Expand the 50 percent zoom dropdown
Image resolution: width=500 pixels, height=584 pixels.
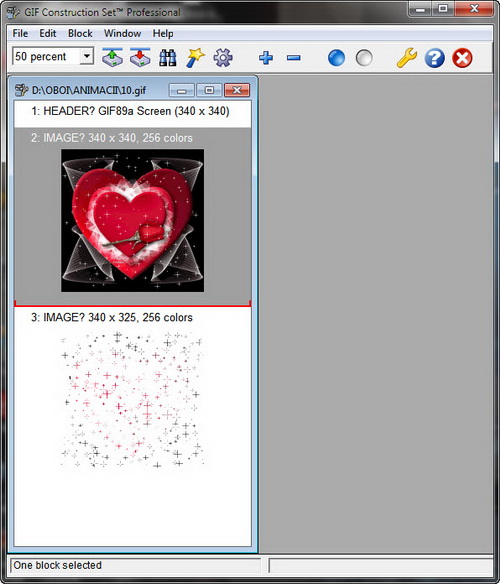coord(87,56)
